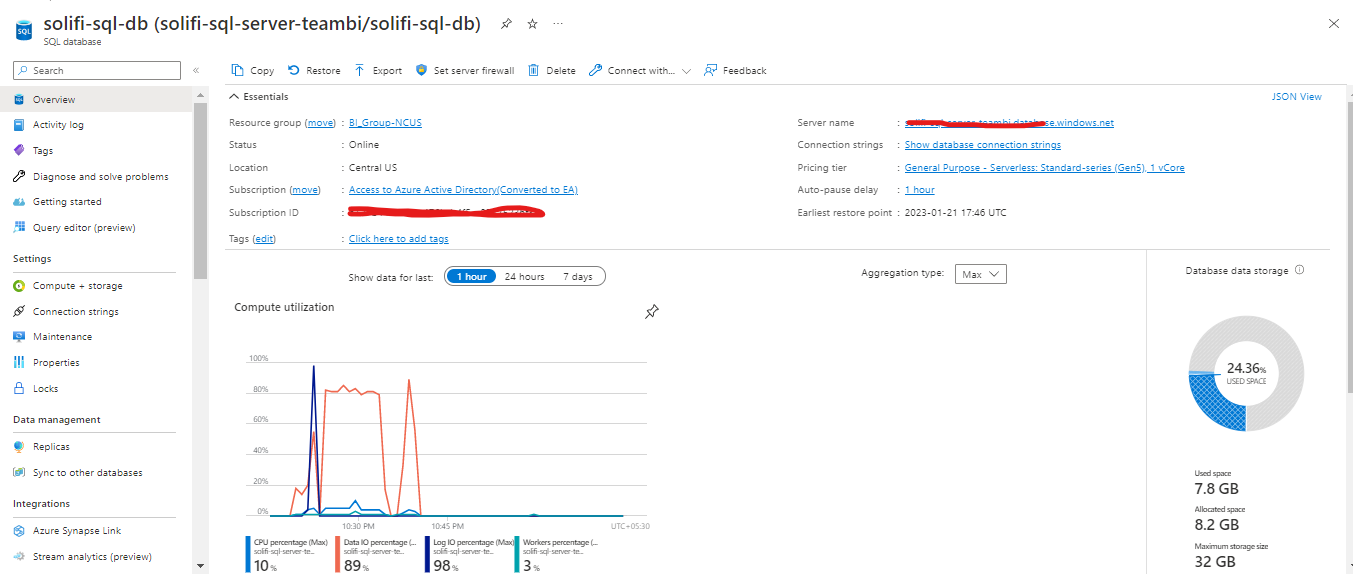Click the 7.8 GB used space value
Viewport: 1353px width, 574px height.
(1216, 488)
